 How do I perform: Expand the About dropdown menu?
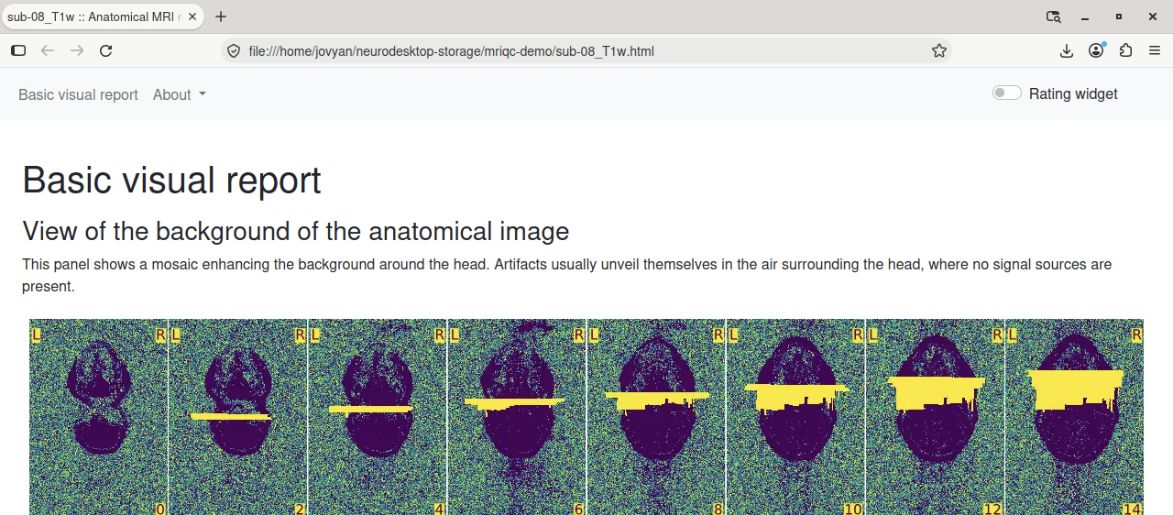coord(180,94)
